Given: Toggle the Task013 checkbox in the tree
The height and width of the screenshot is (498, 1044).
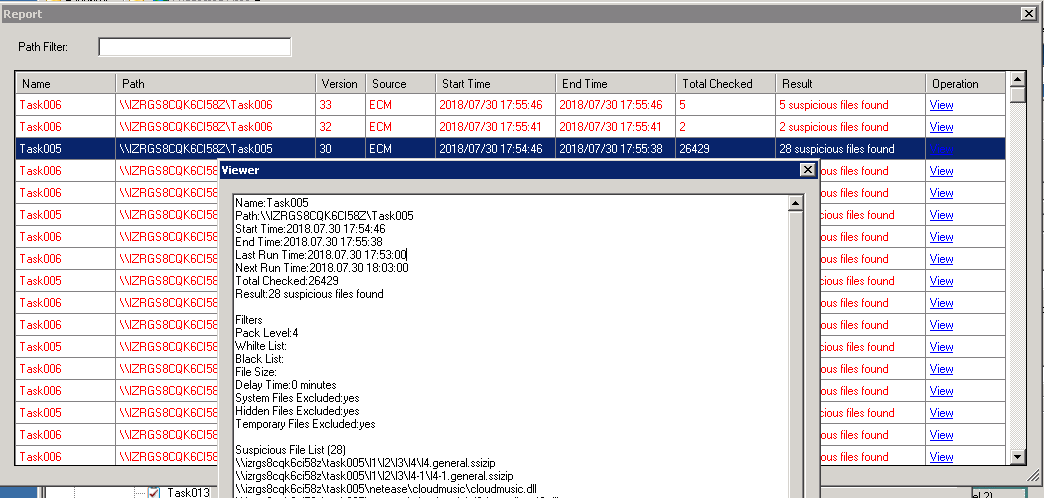Looking at the screenshot, I should pos(154,492).
